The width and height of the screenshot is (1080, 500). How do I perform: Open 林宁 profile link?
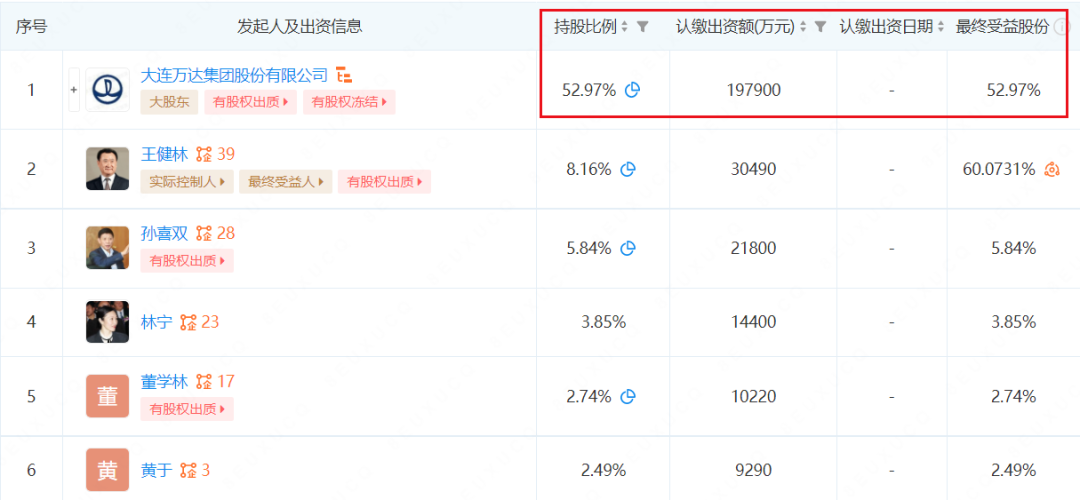click(x=156, y=322)
